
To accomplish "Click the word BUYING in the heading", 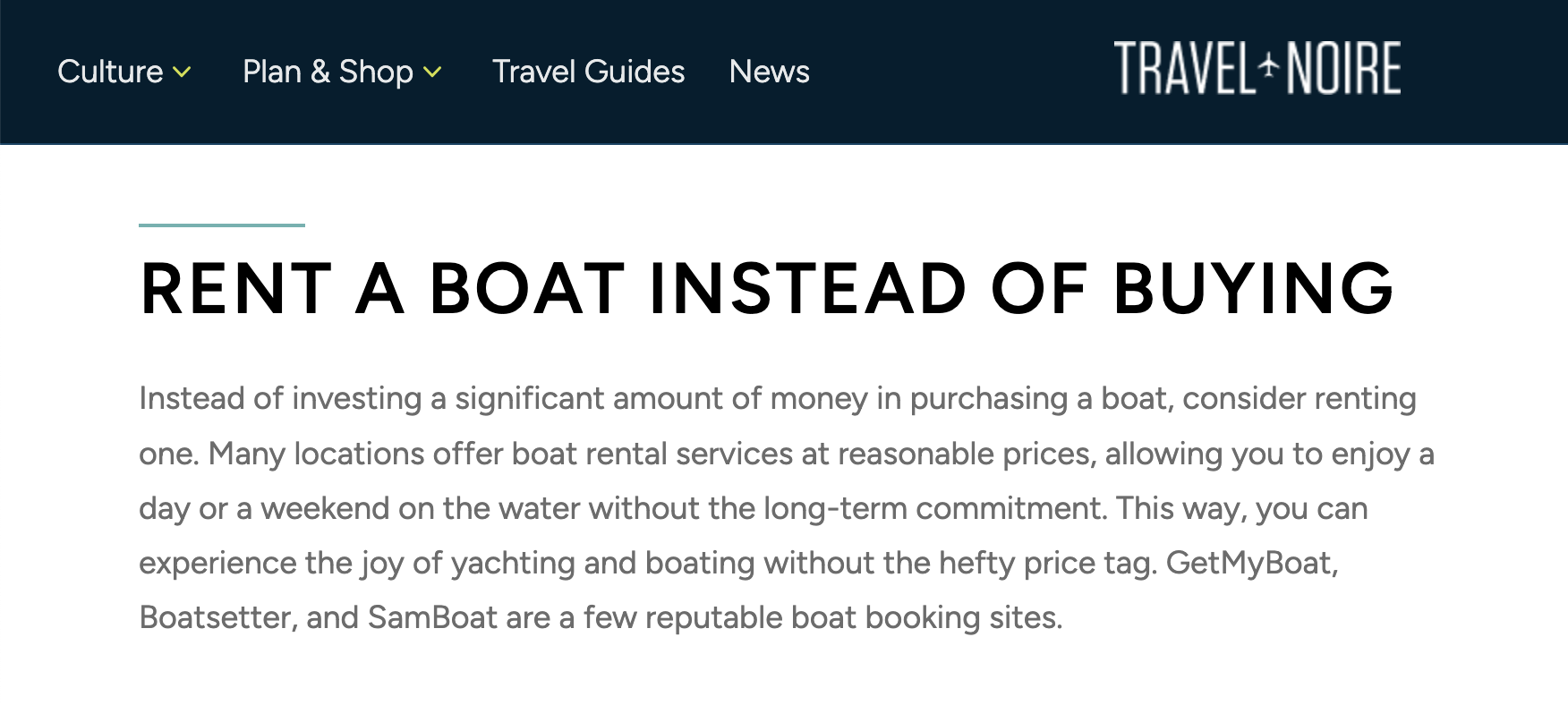I will (x=1253, y=289).
